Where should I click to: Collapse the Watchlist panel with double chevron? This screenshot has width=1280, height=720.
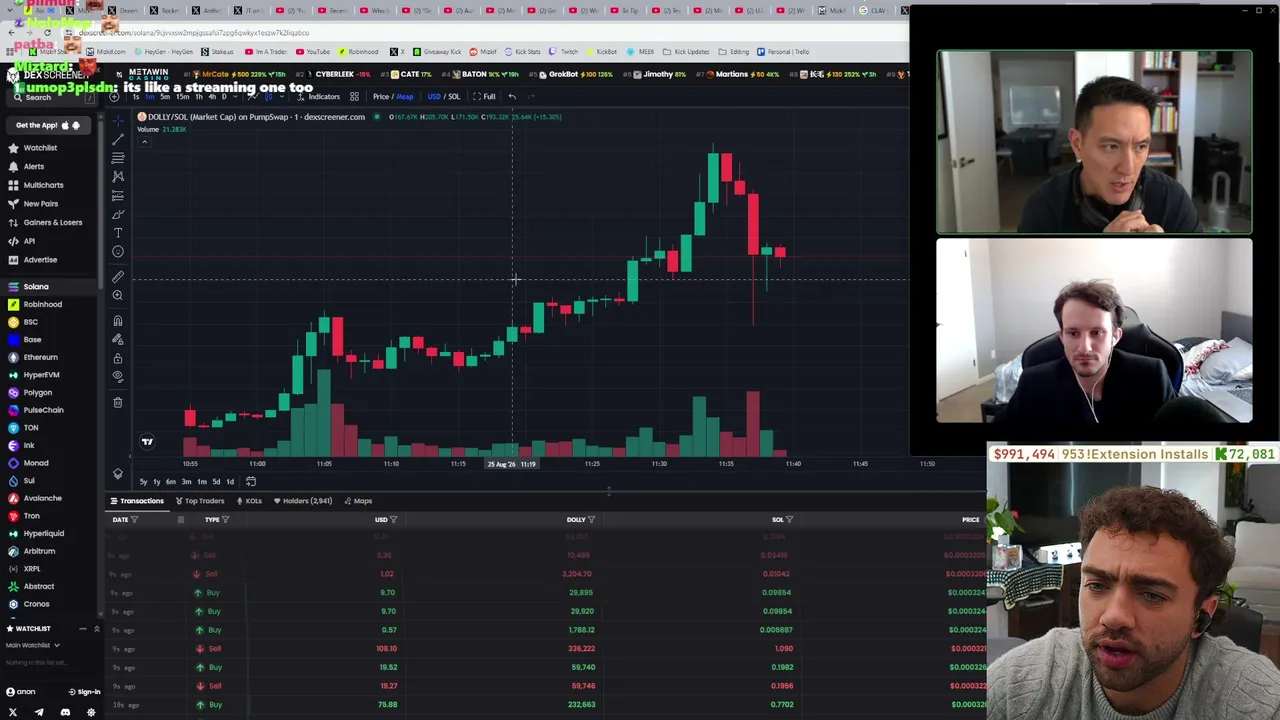click(x=96, y=628)
